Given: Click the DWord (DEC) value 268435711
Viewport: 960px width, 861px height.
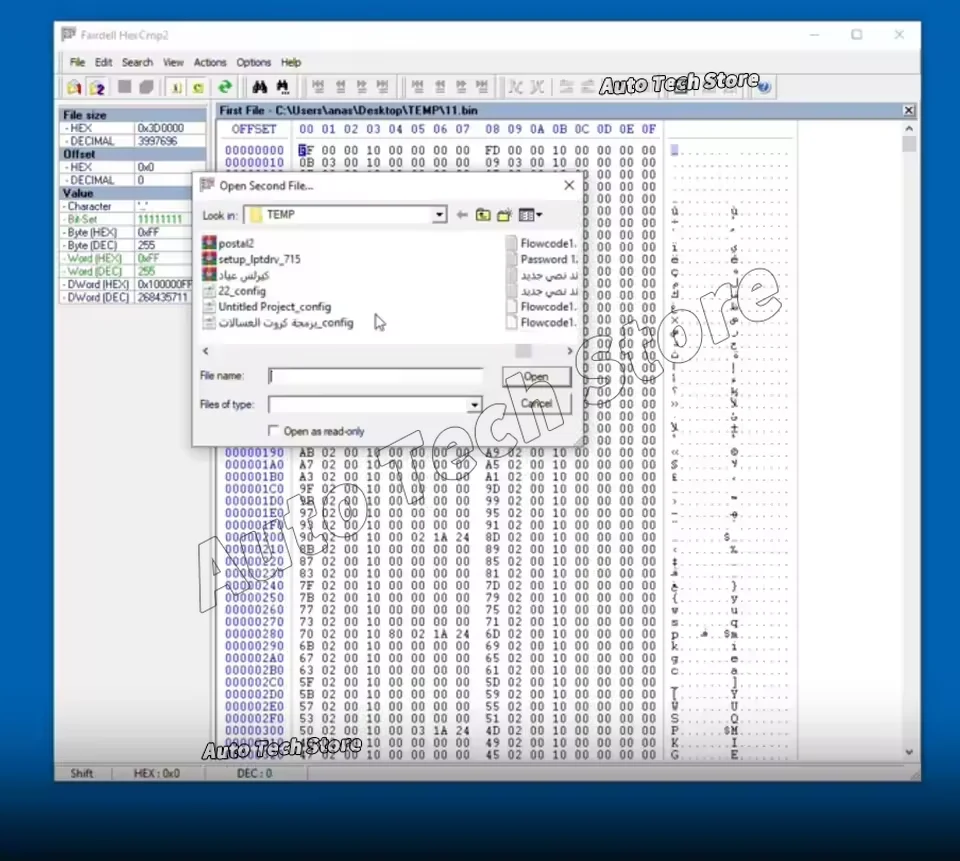Looking at the screenshot, I should coord(163,297).
